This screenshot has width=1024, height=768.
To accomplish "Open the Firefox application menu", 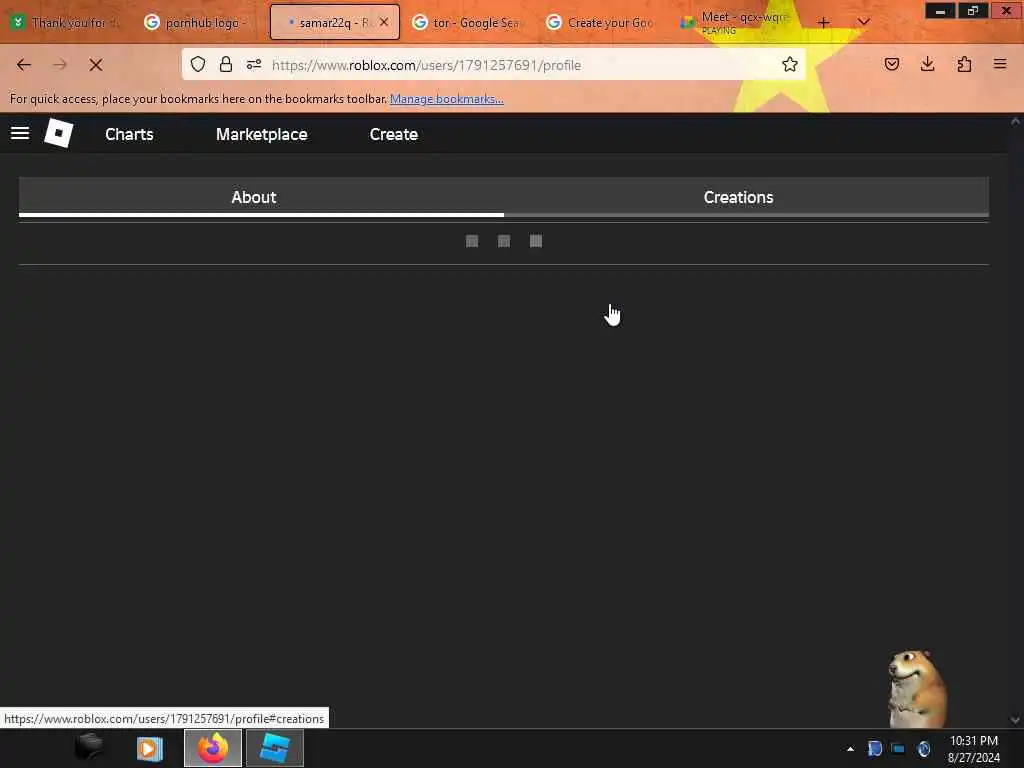I will tap(1000, 64).
